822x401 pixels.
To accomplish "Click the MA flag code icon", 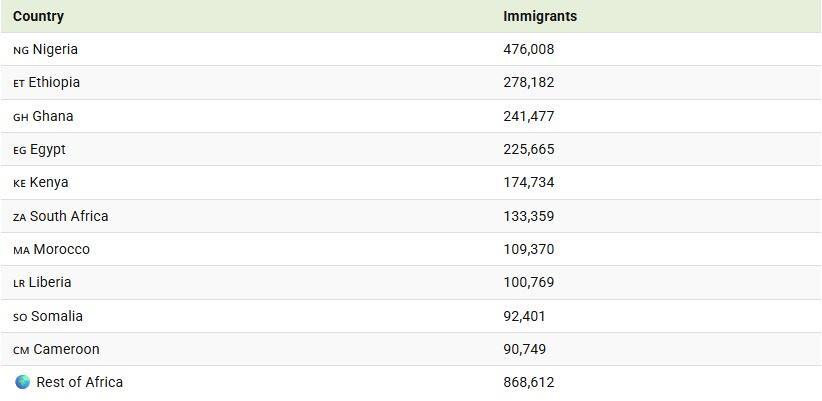I will [21, 250].
